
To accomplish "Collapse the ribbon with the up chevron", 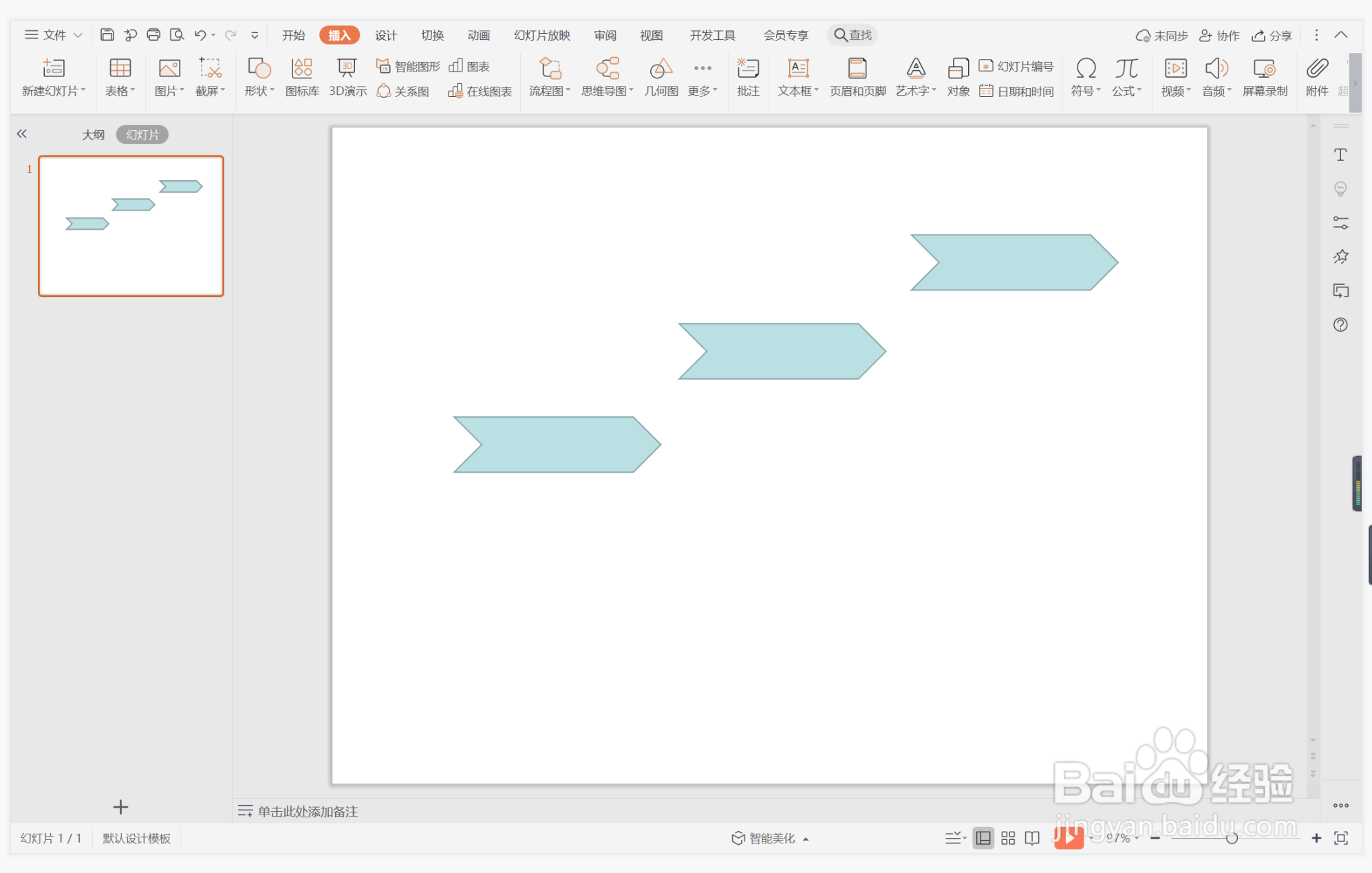I will click(1341, 35).
